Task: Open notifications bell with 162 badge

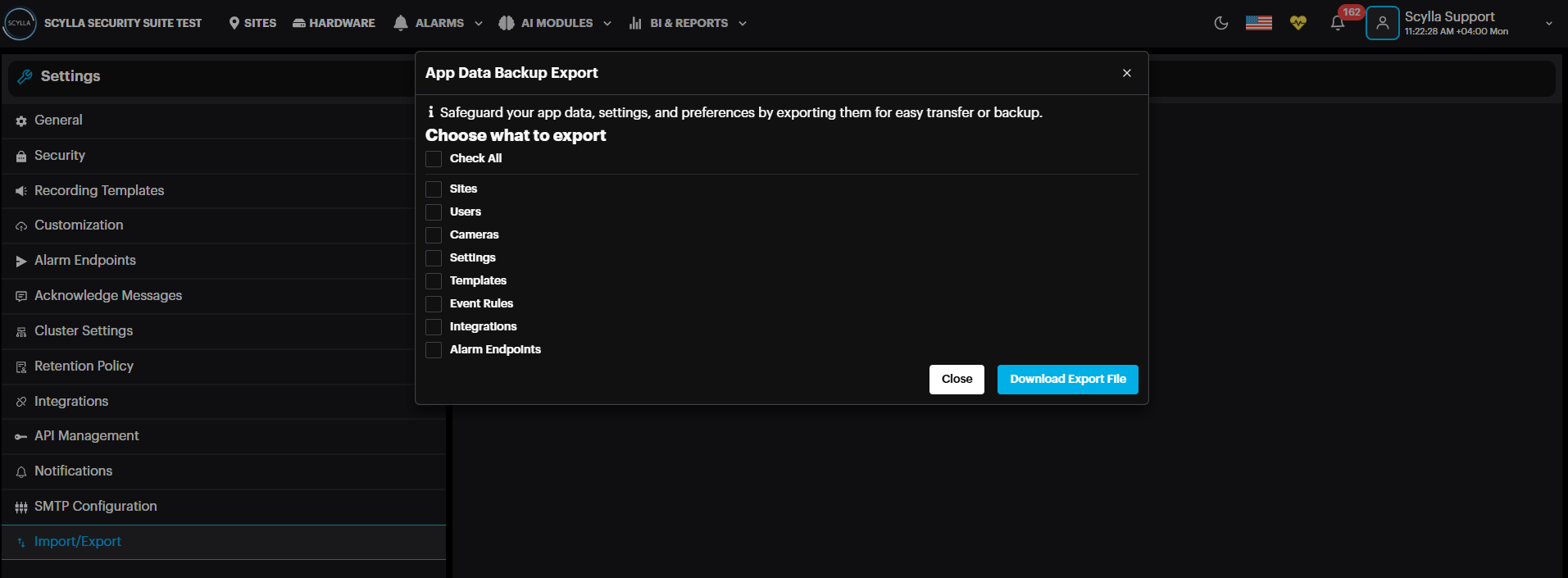Action: (x=1338, y=23)
